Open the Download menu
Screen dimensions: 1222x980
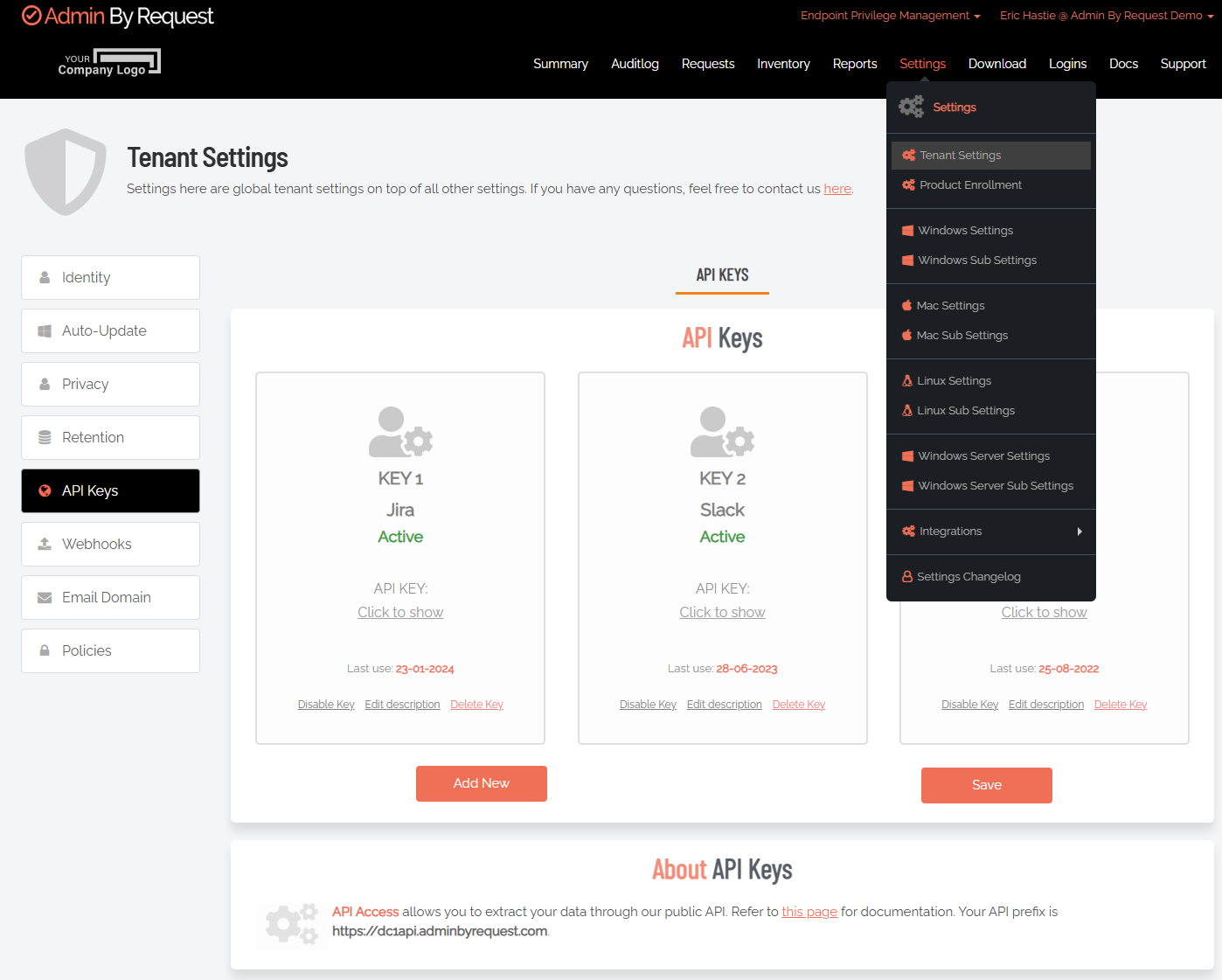(x=997, y=64)
